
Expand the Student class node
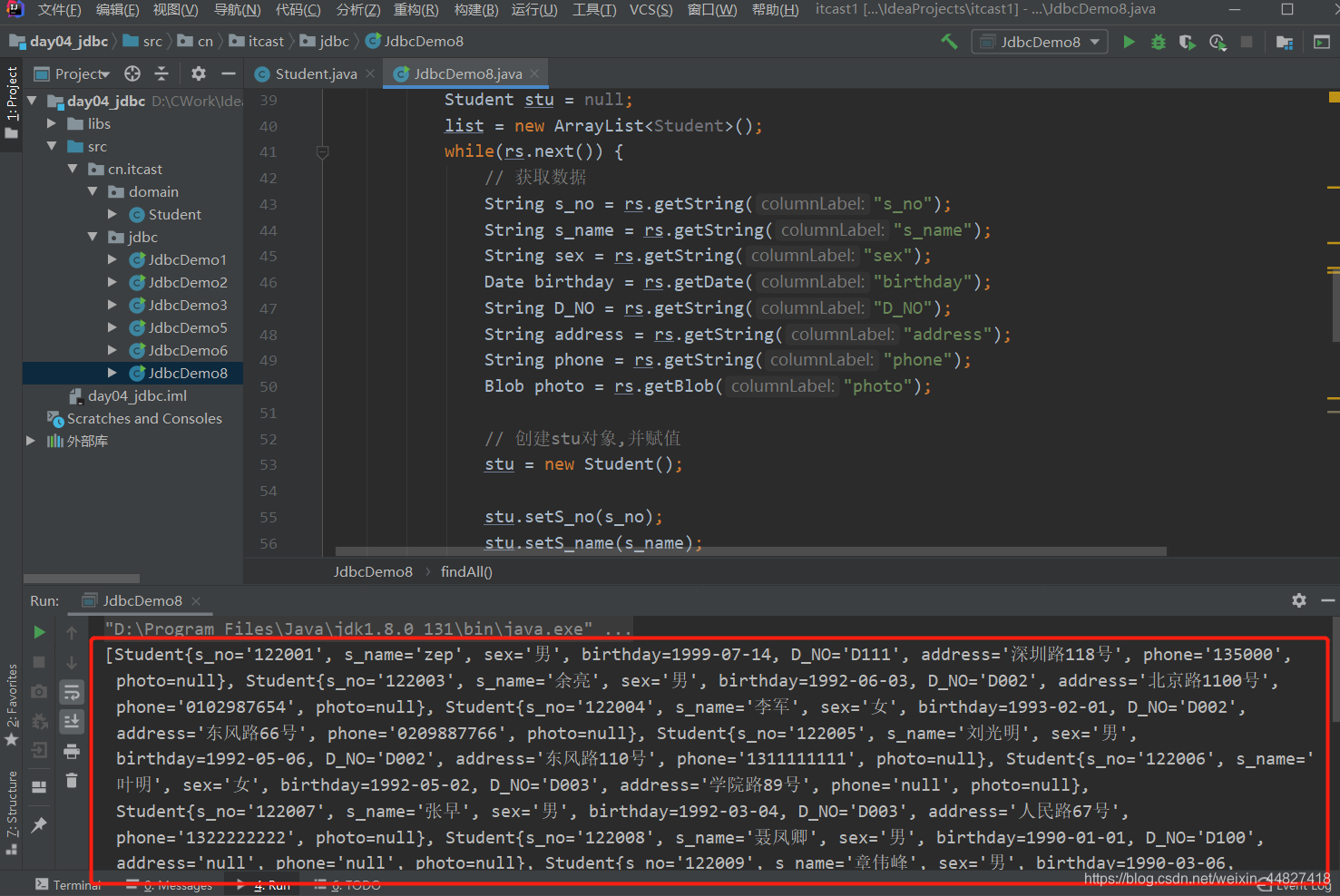[112, 214]
